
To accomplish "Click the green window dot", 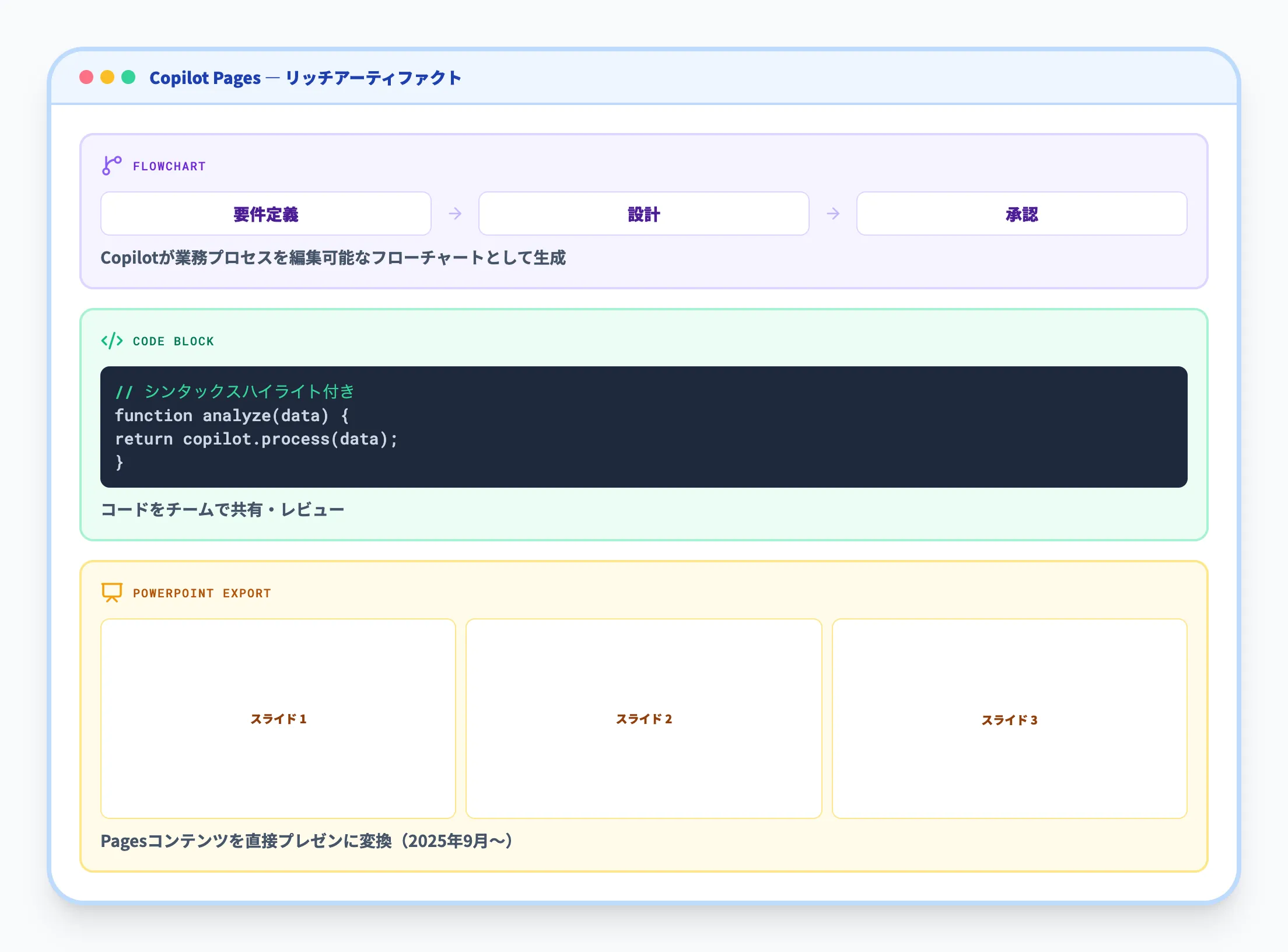I will [x=128, y=78].
